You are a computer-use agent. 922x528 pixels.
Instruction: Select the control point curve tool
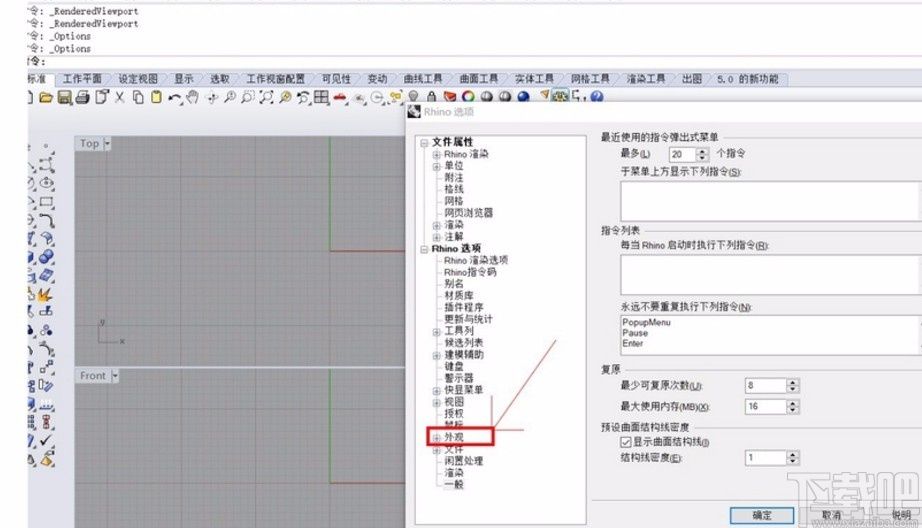tap(46, 165)
